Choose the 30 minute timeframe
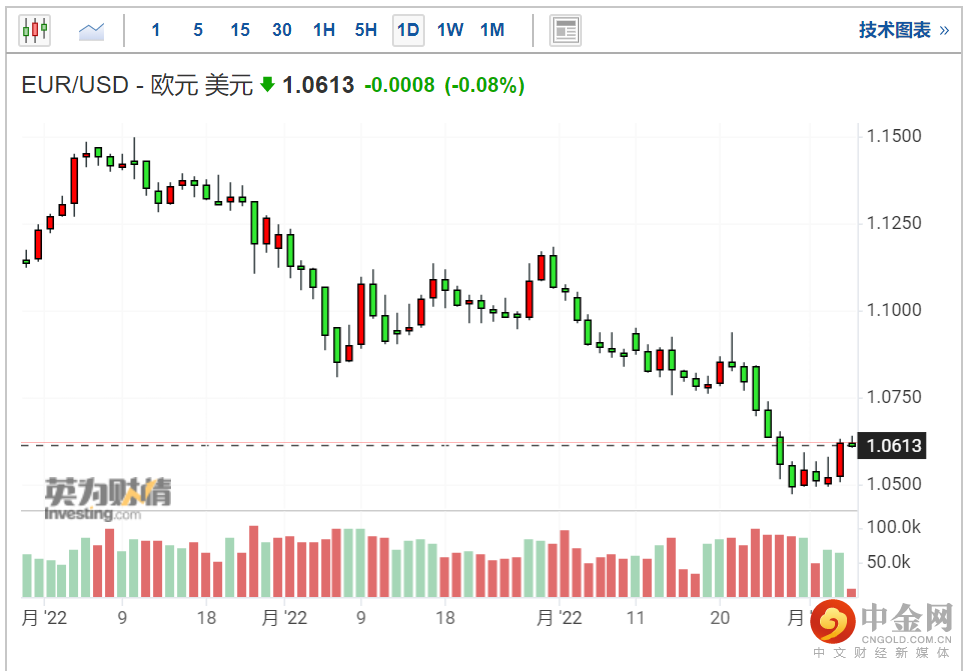 [x=282, y=30]
